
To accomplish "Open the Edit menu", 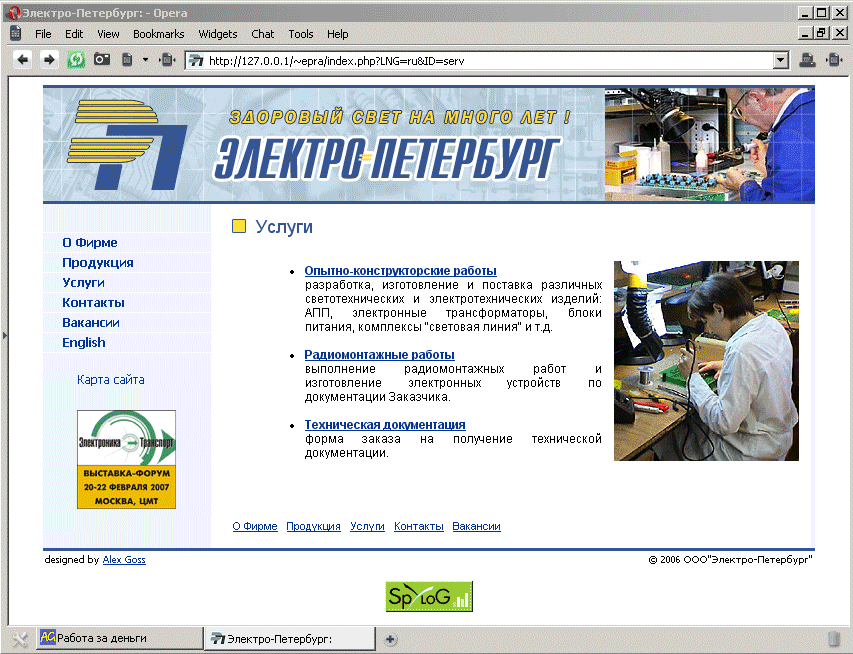I will (x=74, y=34).
